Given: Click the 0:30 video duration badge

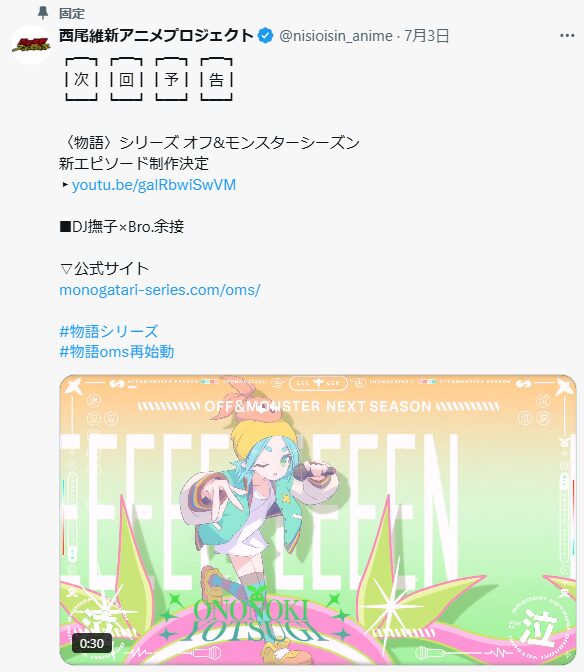Looking at the screenshot, I should [x=92, y=643].
